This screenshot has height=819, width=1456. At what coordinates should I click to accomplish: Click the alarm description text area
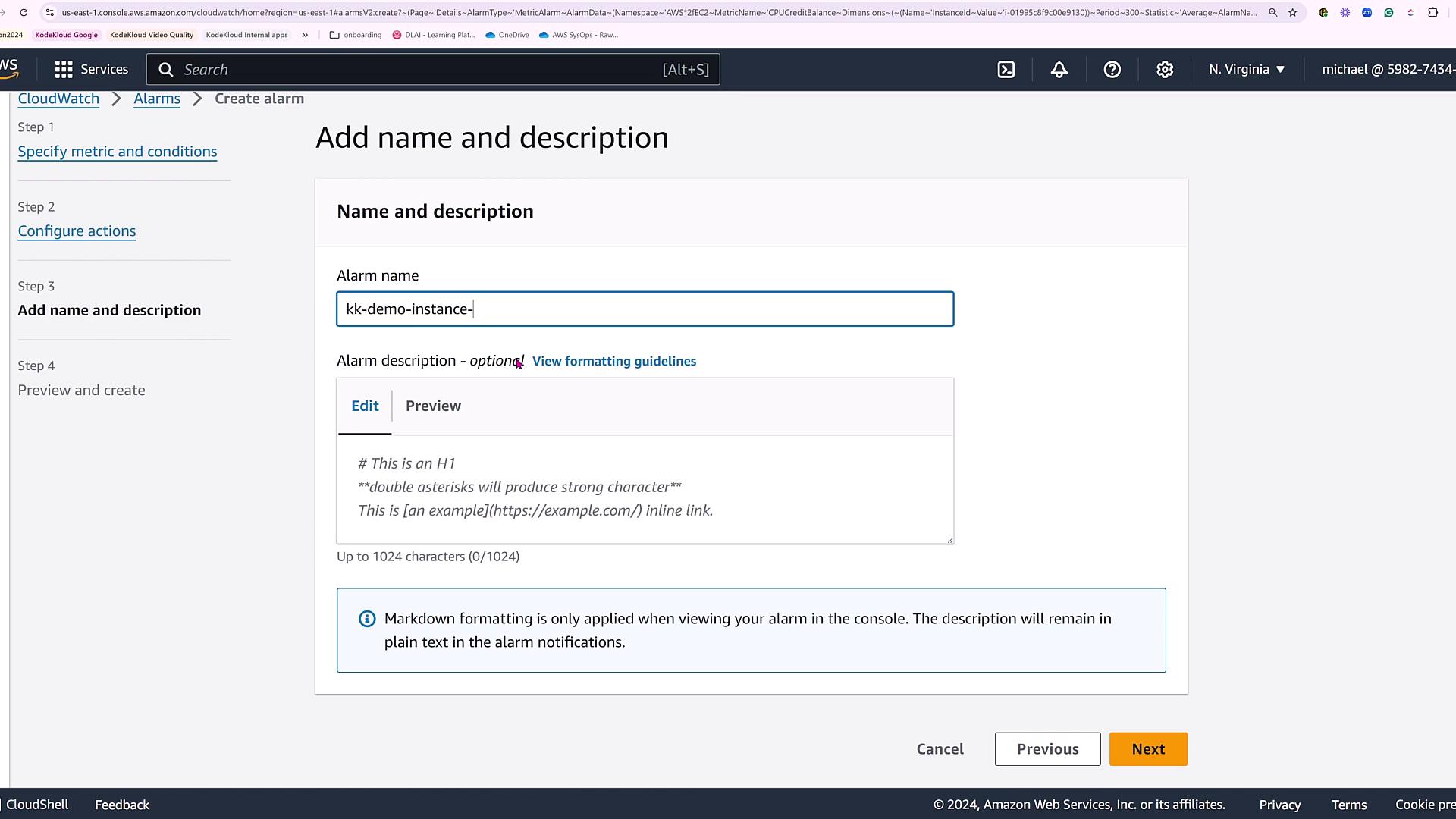click(645, 489)
